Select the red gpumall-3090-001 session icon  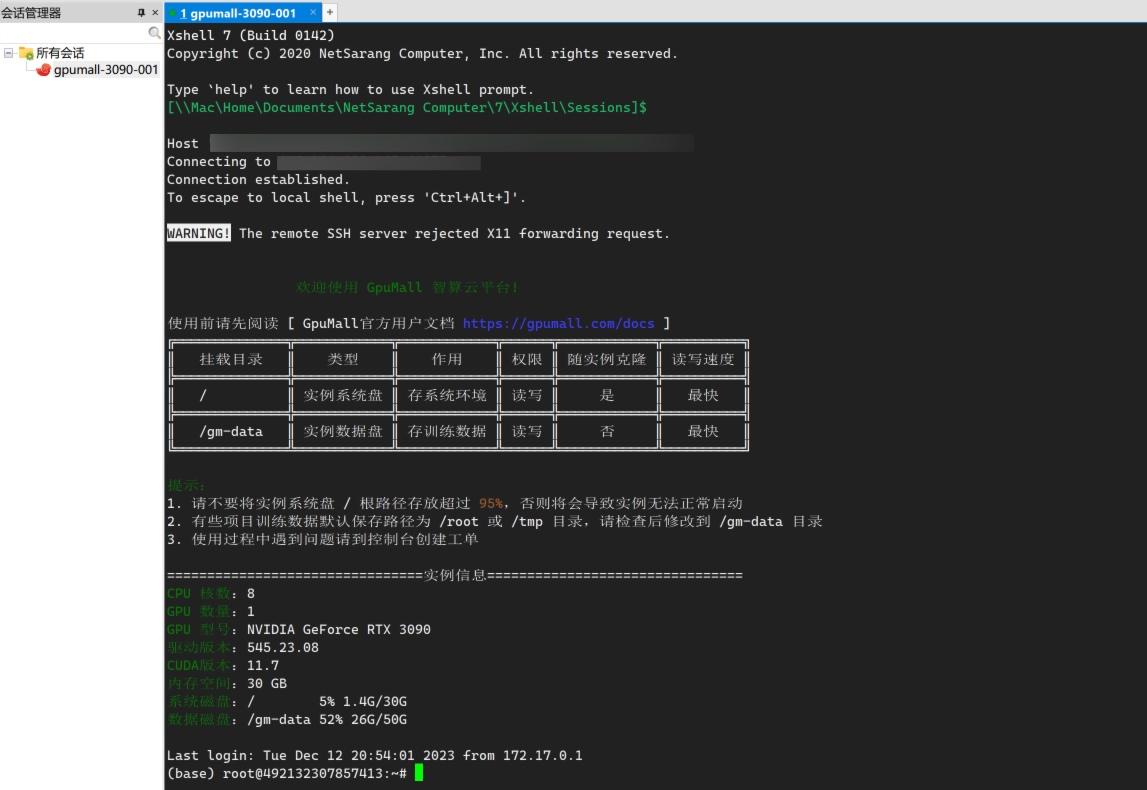(46, 69)
